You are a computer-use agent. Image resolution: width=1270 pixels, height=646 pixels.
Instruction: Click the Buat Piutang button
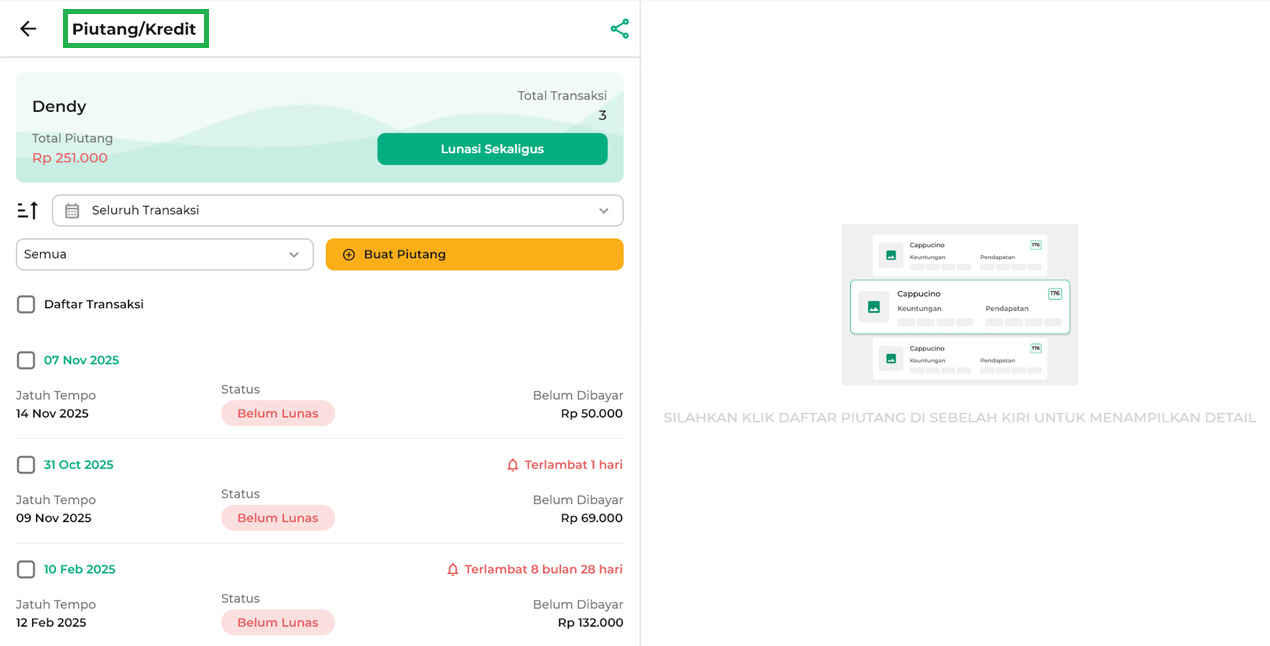pos(474,254)
